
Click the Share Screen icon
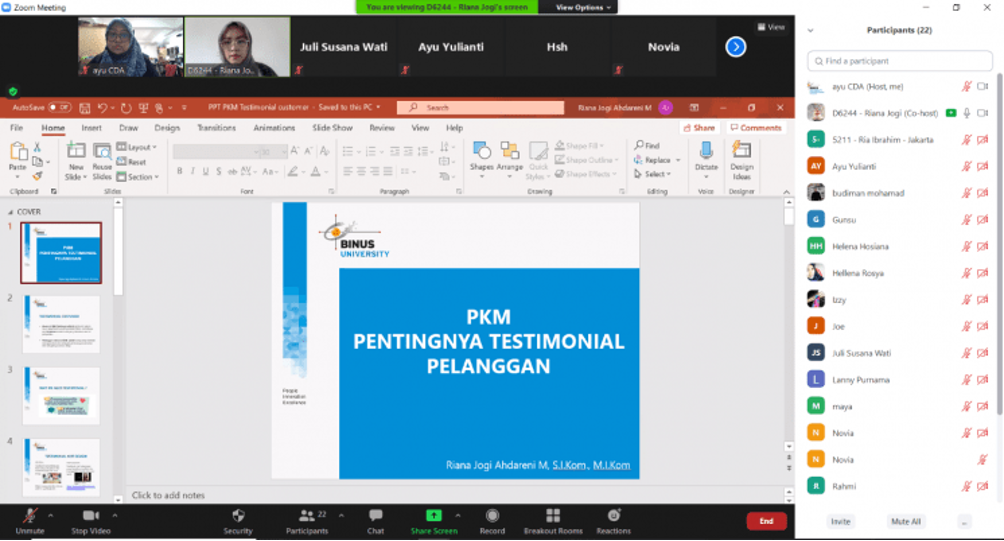click(433, 516)
